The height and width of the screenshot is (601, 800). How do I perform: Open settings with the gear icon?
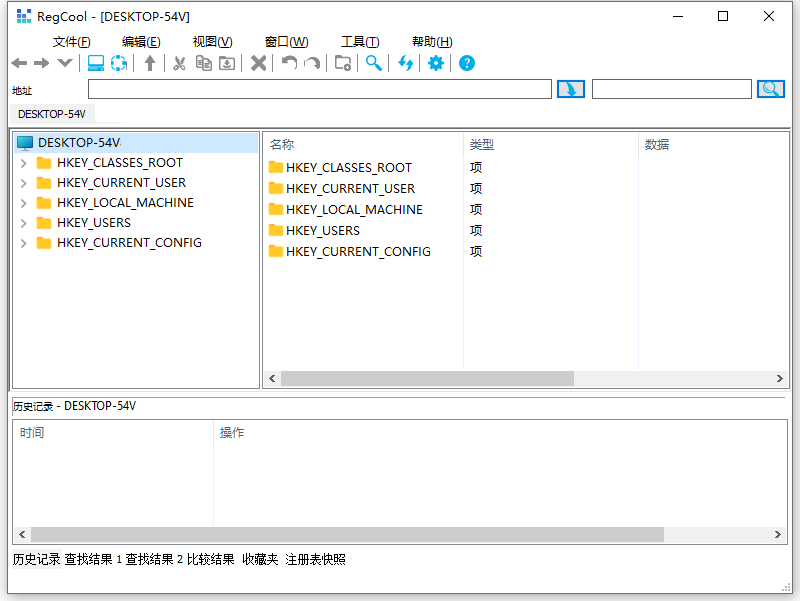(x=435, y=63)
